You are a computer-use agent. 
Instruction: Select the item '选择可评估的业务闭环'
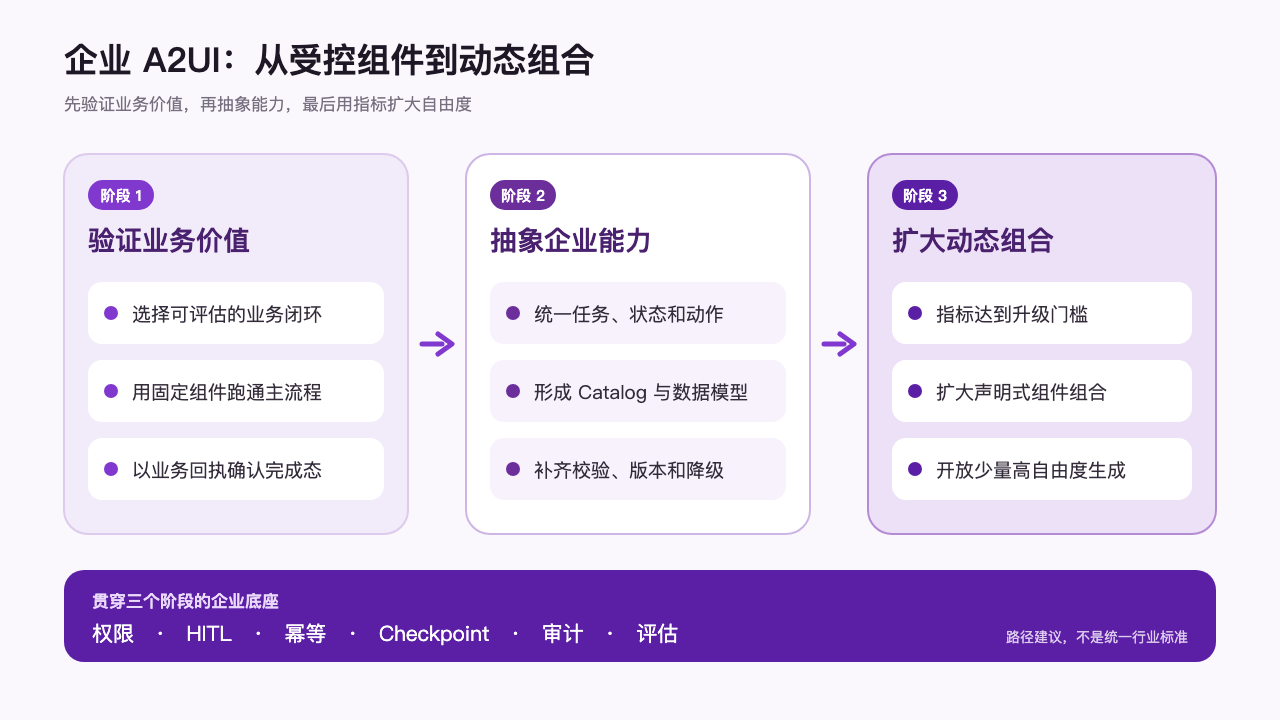coord(236,313)
